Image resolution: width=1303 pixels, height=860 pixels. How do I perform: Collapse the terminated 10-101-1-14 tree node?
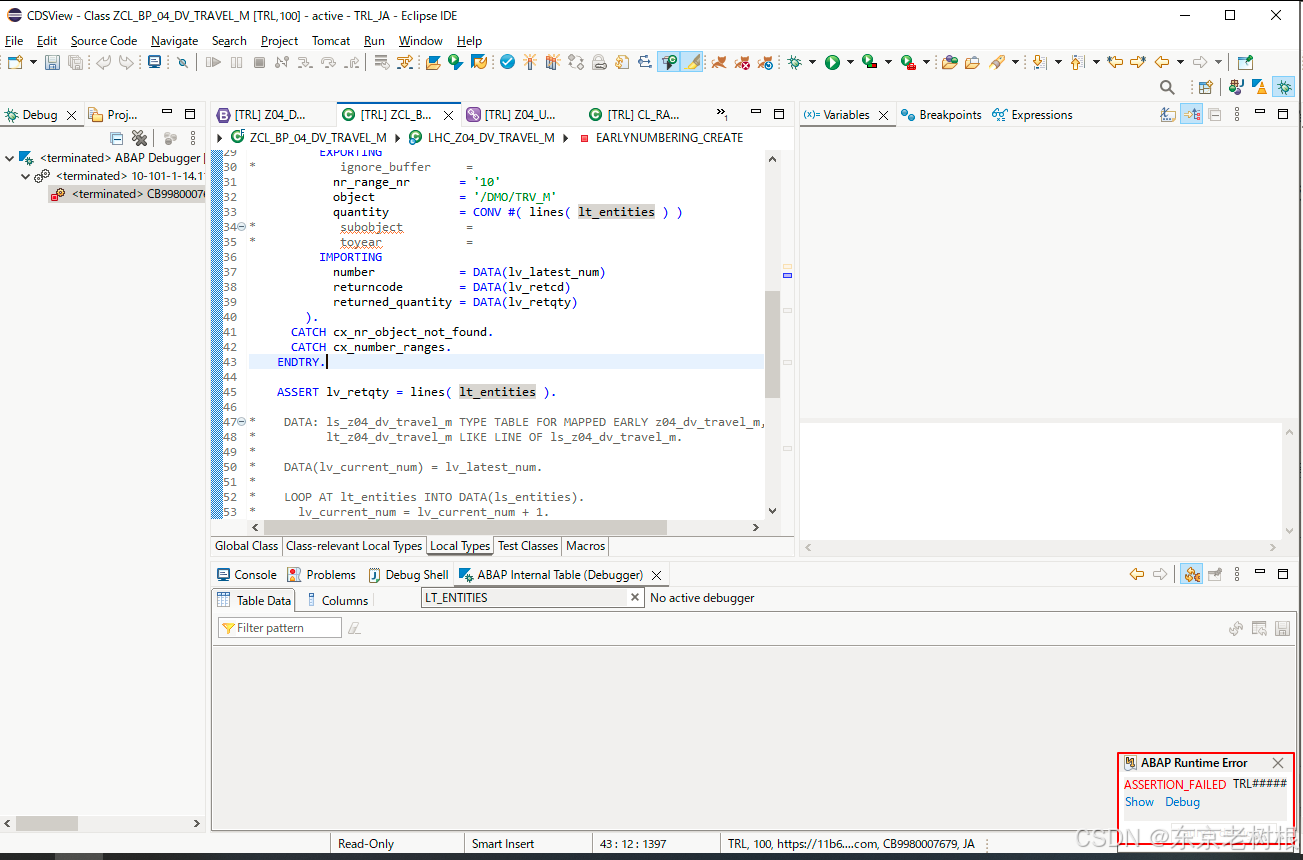pos(26,176)
